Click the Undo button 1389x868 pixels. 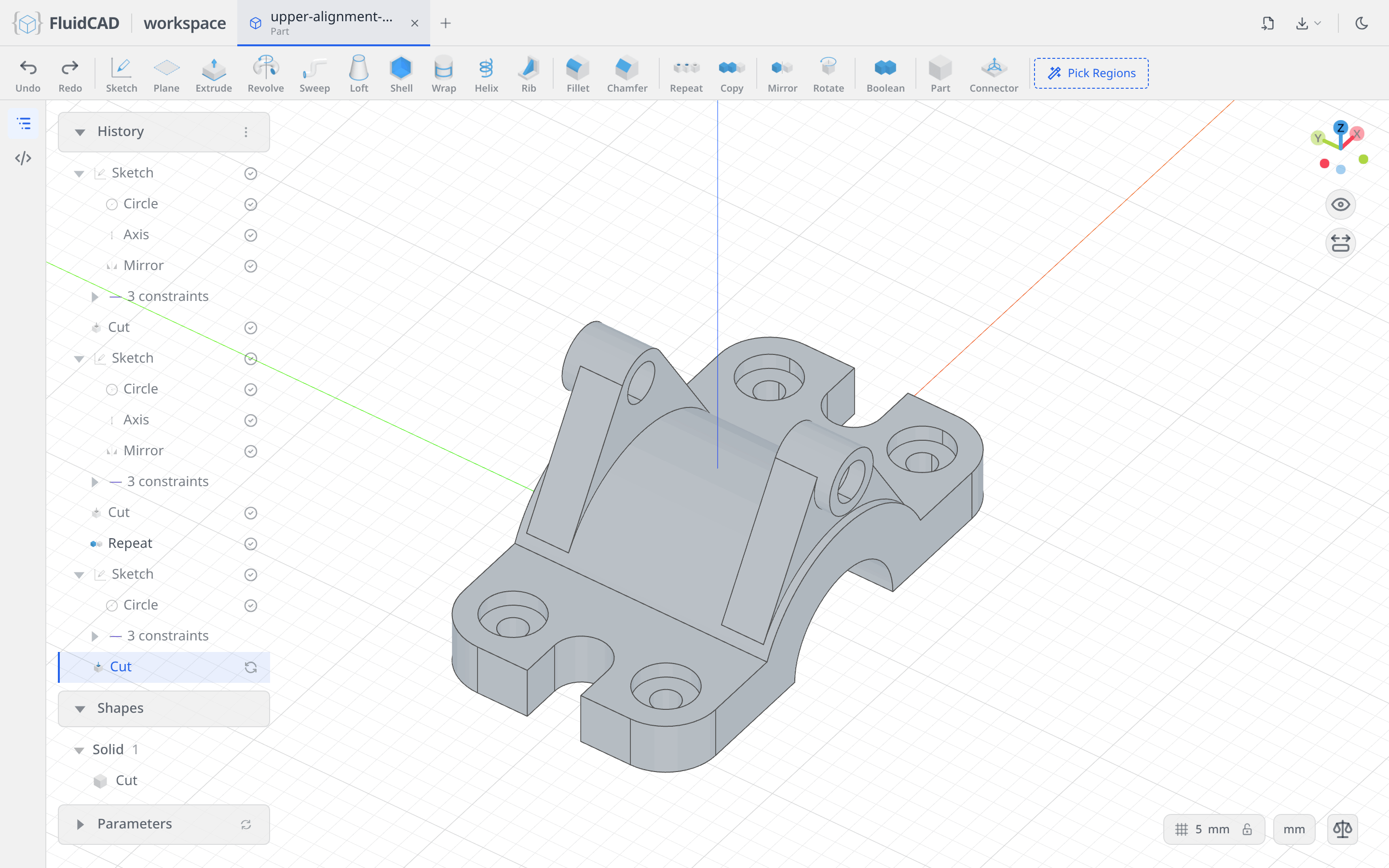point(28,74)
